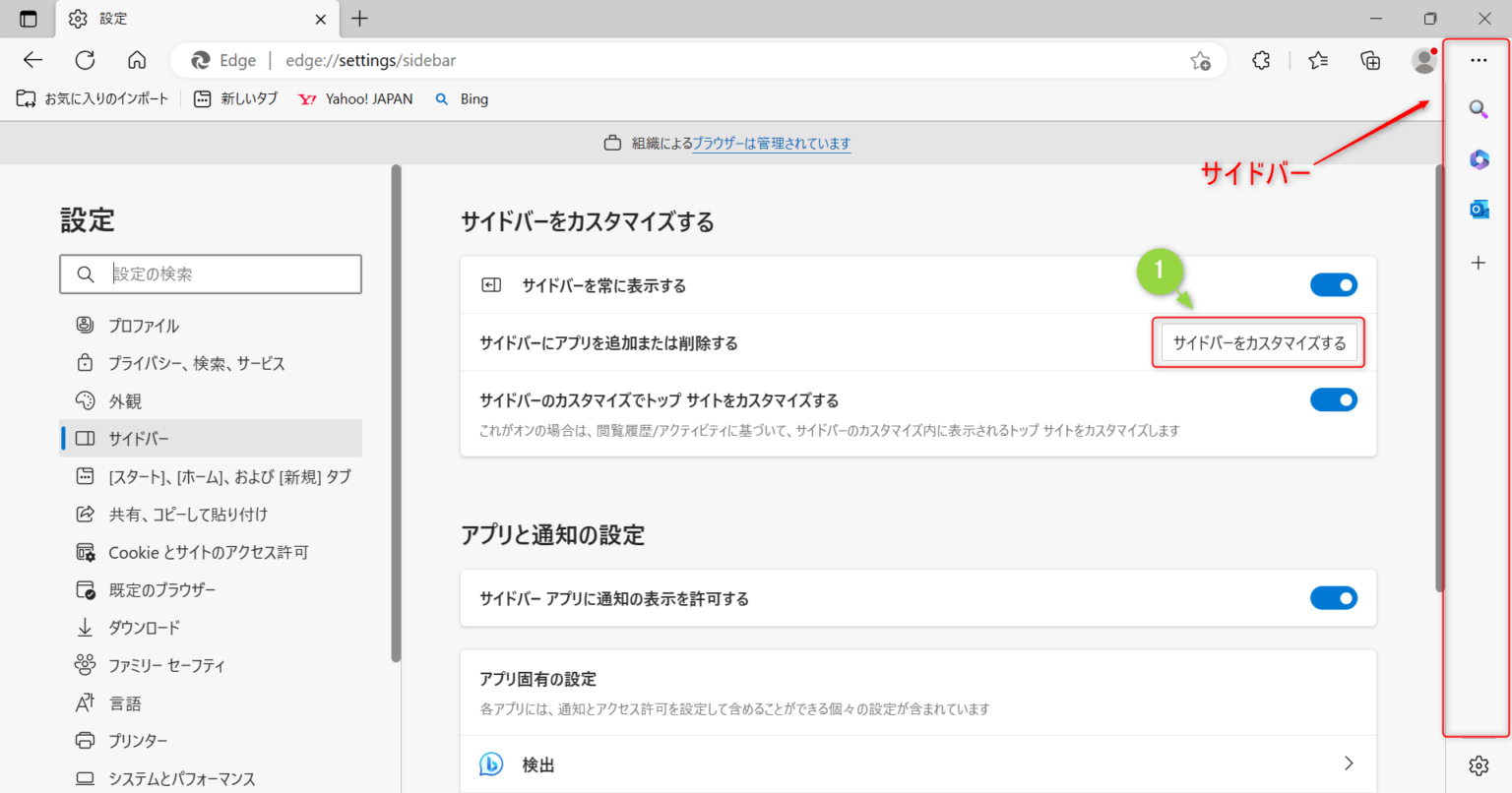Toggle トップ サイトをカスタマイズする off
The height and width of the screenshot is (793, 1512).
1334,399
